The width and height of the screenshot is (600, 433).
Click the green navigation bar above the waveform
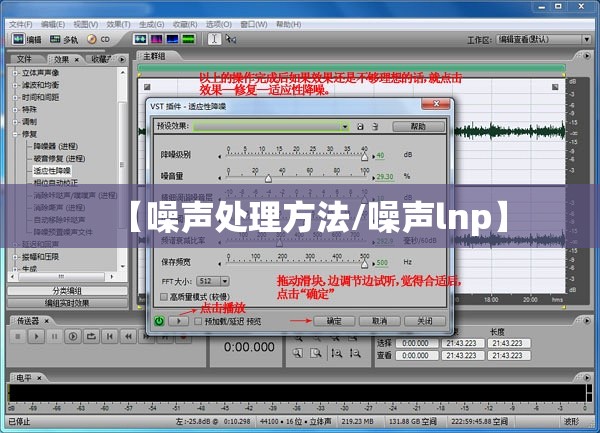(351, 68)
